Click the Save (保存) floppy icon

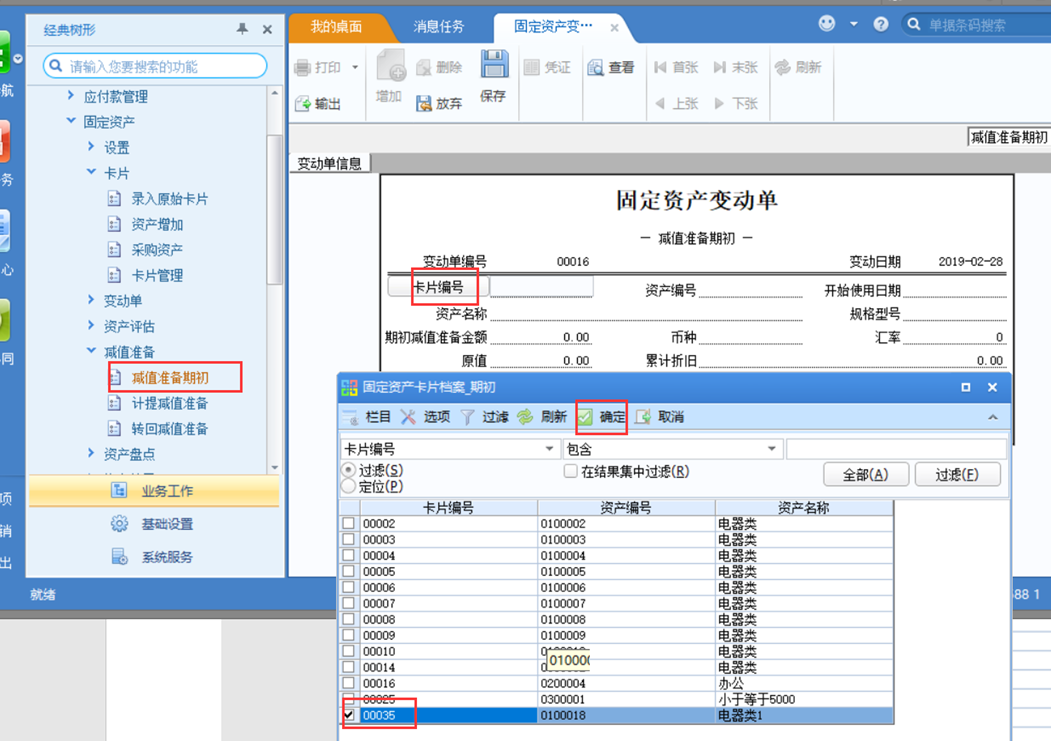[x=495, y=65]
